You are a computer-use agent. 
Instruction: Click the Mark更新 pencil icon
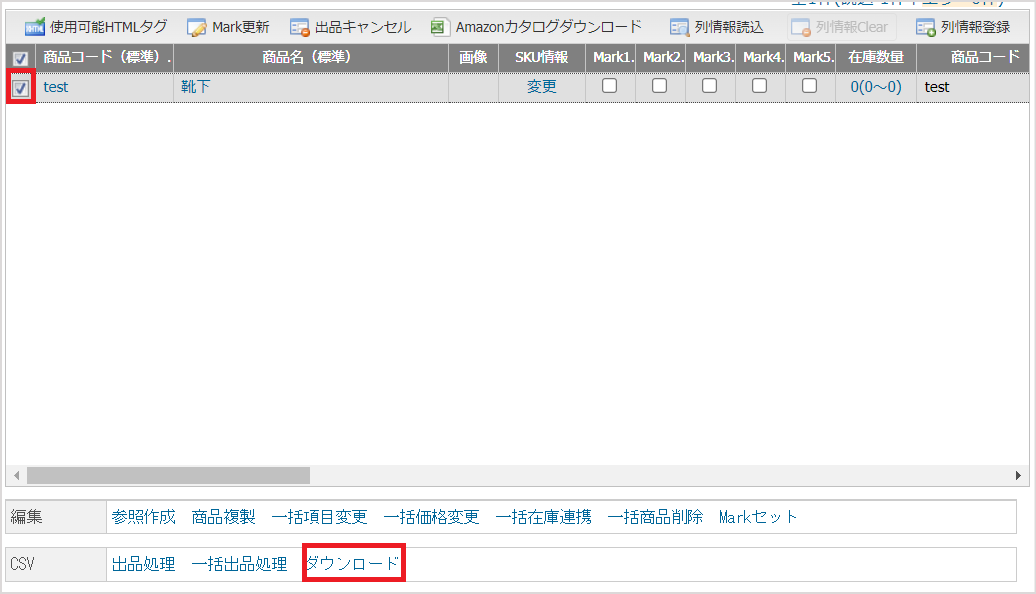[x=196, y=28]
